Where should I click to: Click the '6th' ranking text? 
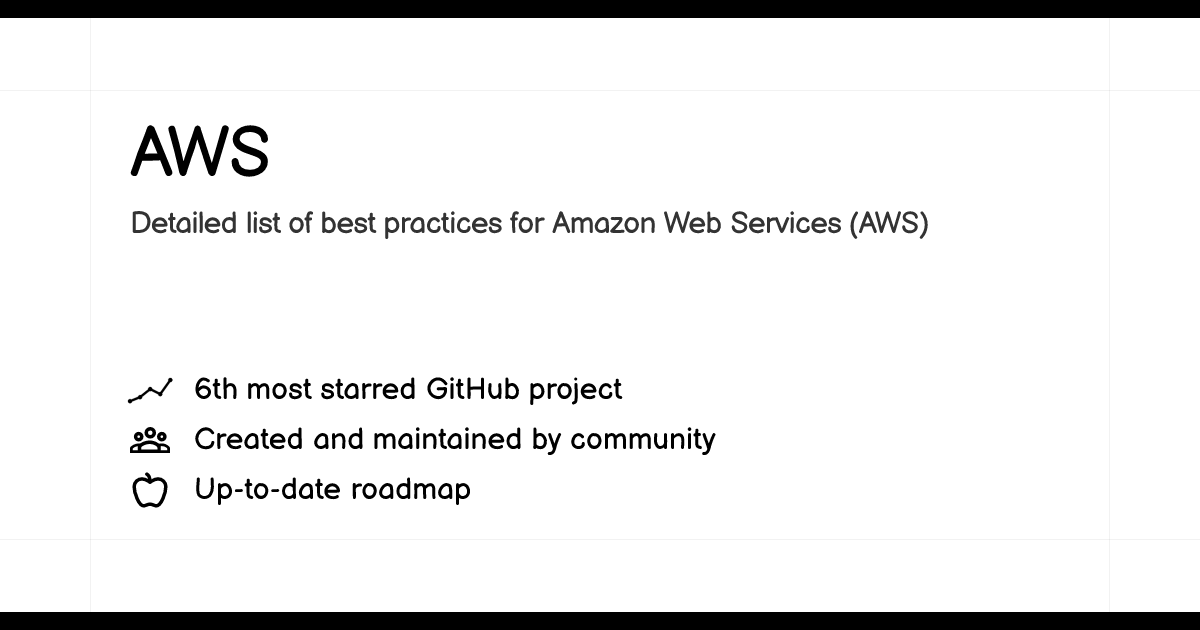pos(216,389)
